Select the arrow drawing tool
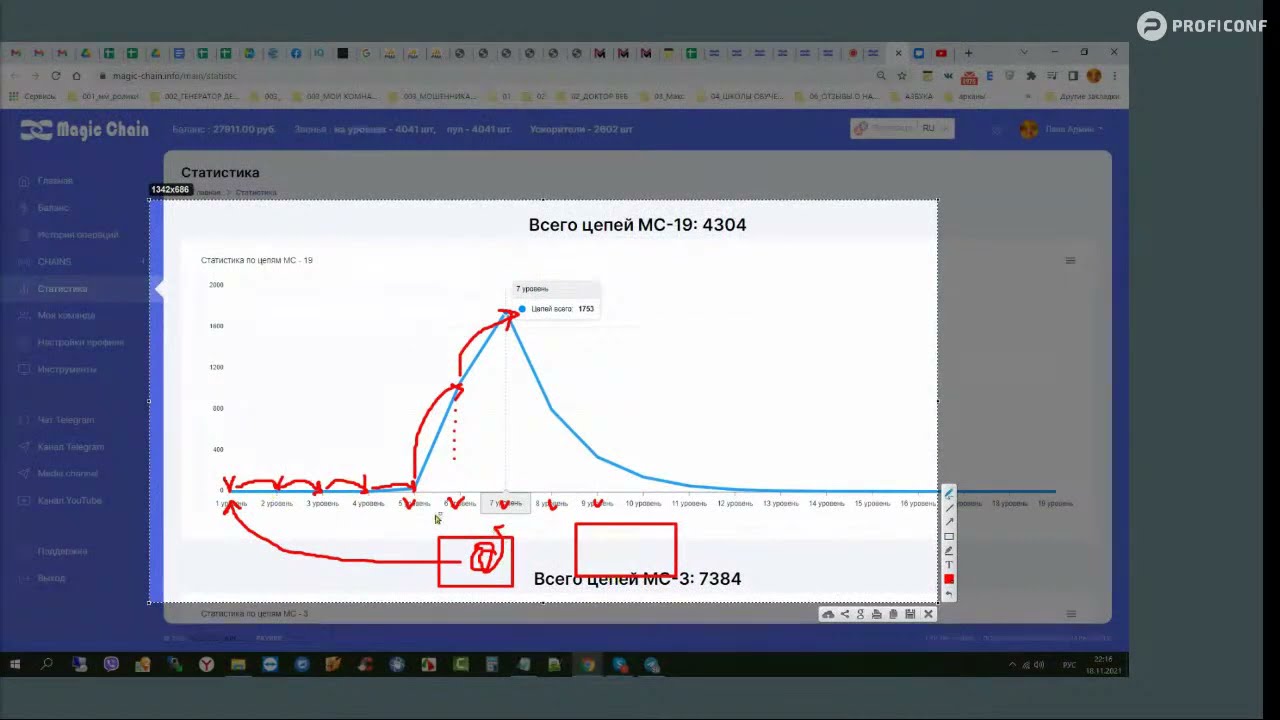The width and height of the screenshot is (1280, 720). 949,522
